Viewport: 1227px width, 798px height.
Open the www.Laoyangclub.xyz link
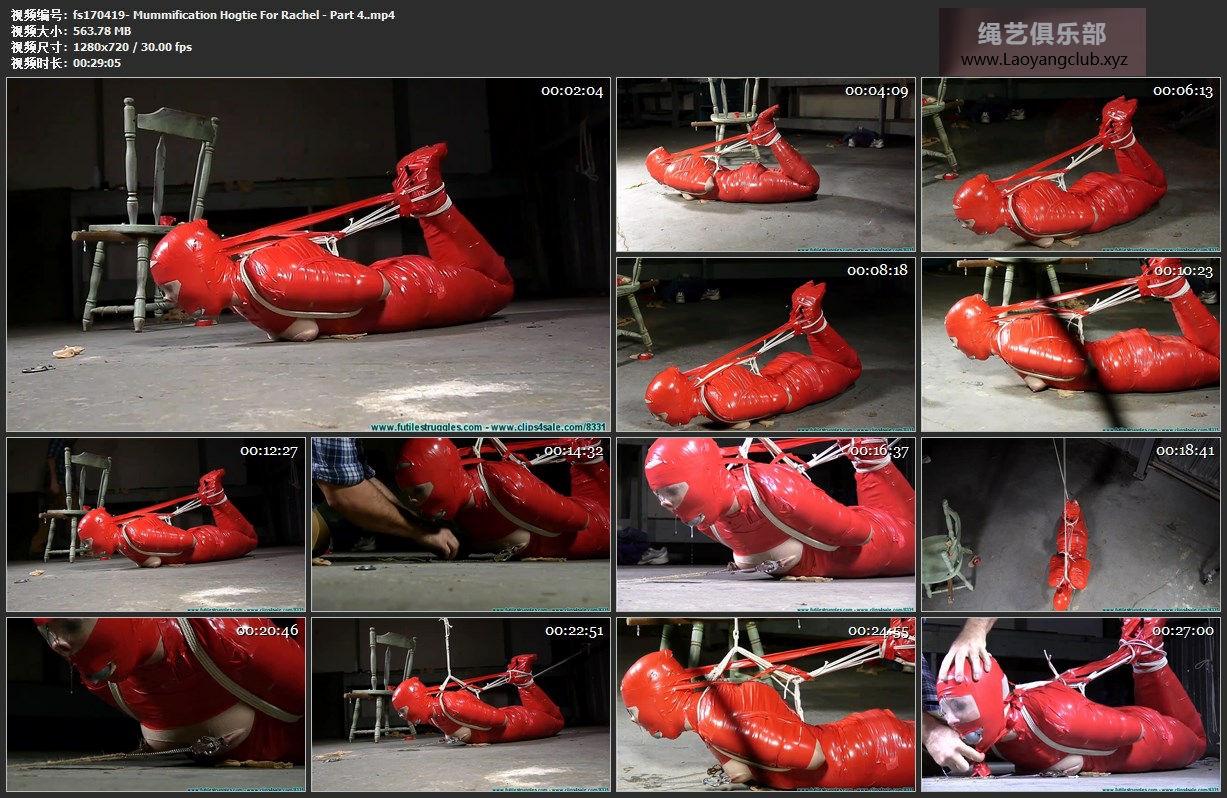point(1043,60)
